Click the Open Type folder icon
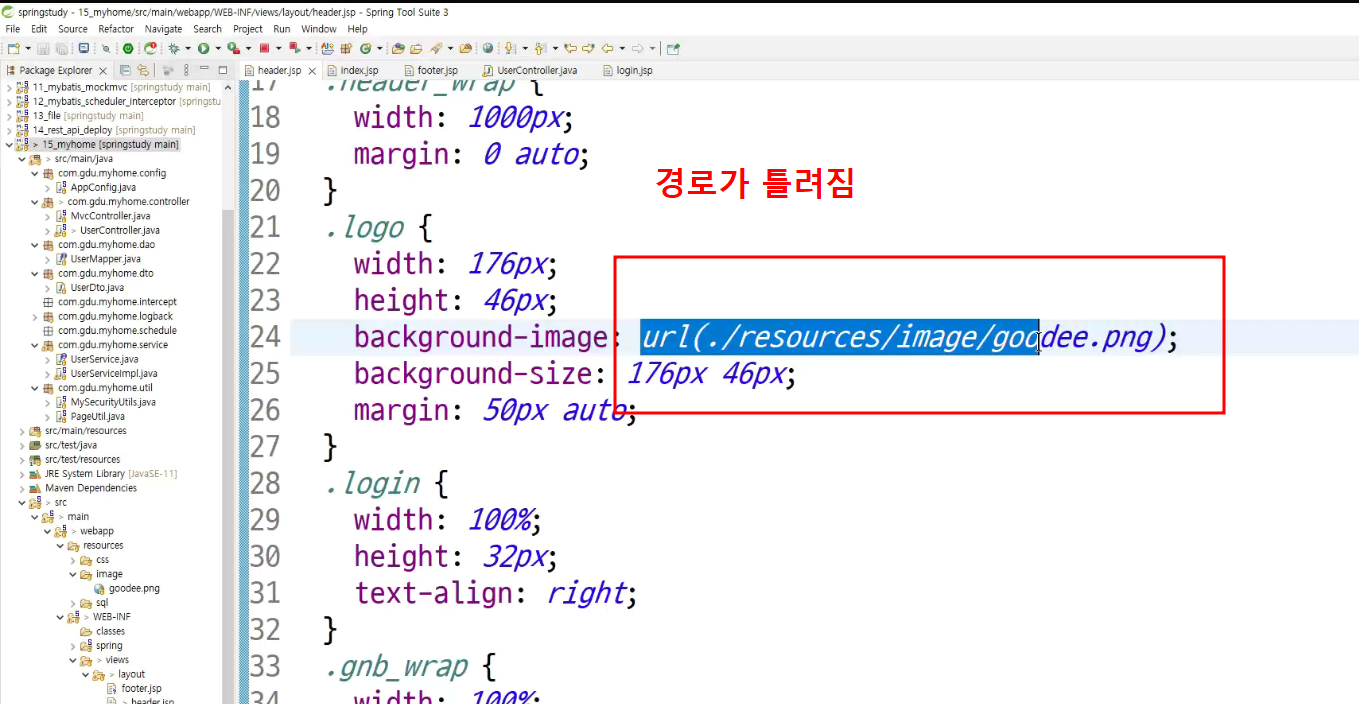 [x=398, y=48]
